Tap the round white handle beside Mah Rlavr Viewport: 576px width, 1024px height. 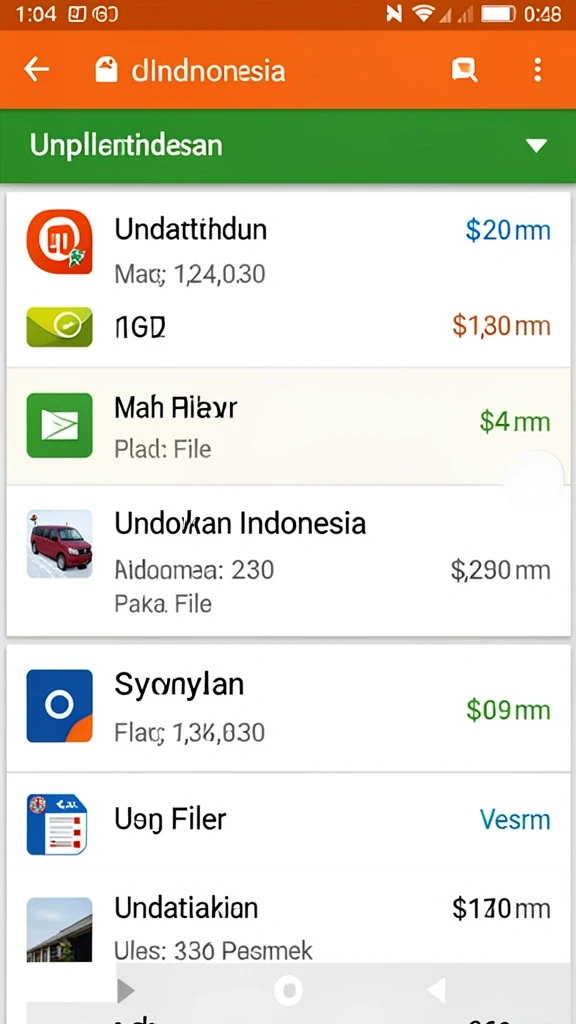click(534, 481)
